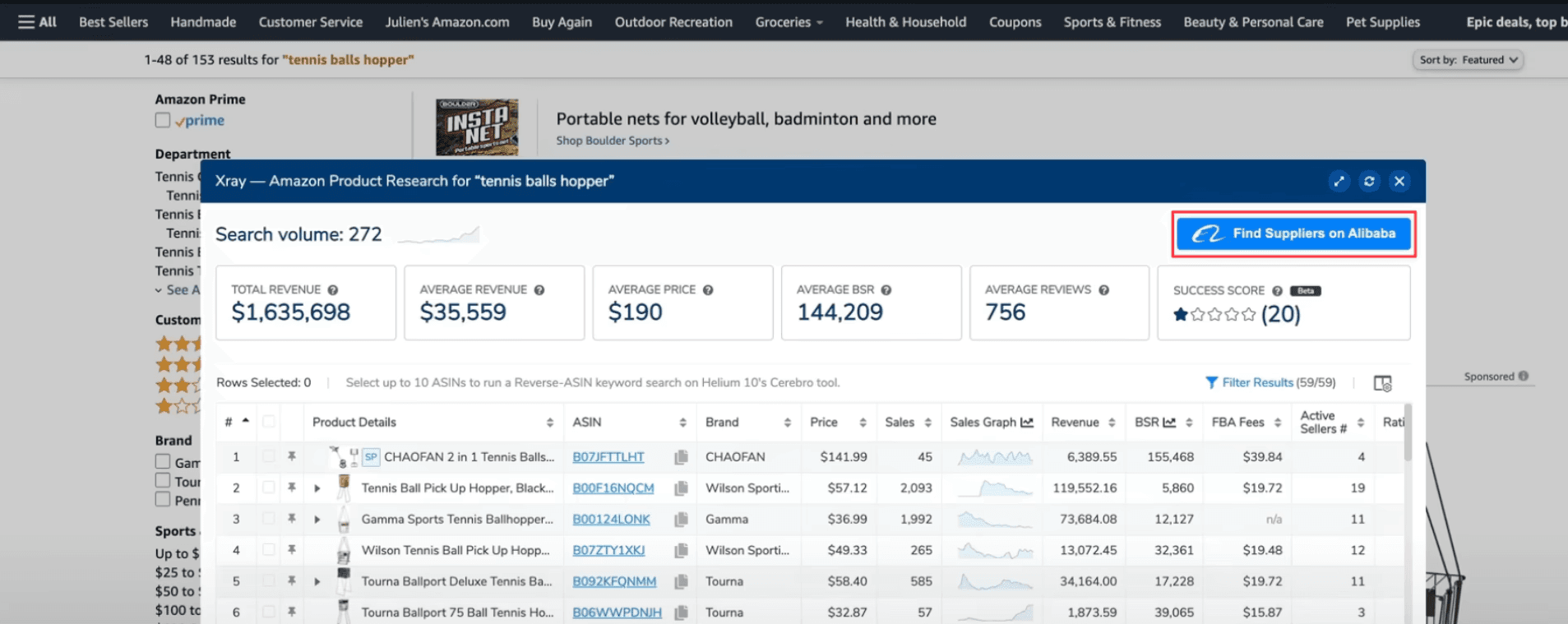Image resolution: width=1568 pixels, height=624 pixels.
Task: Click Average Revenue help question mark icon
Action: coord(539,290)
